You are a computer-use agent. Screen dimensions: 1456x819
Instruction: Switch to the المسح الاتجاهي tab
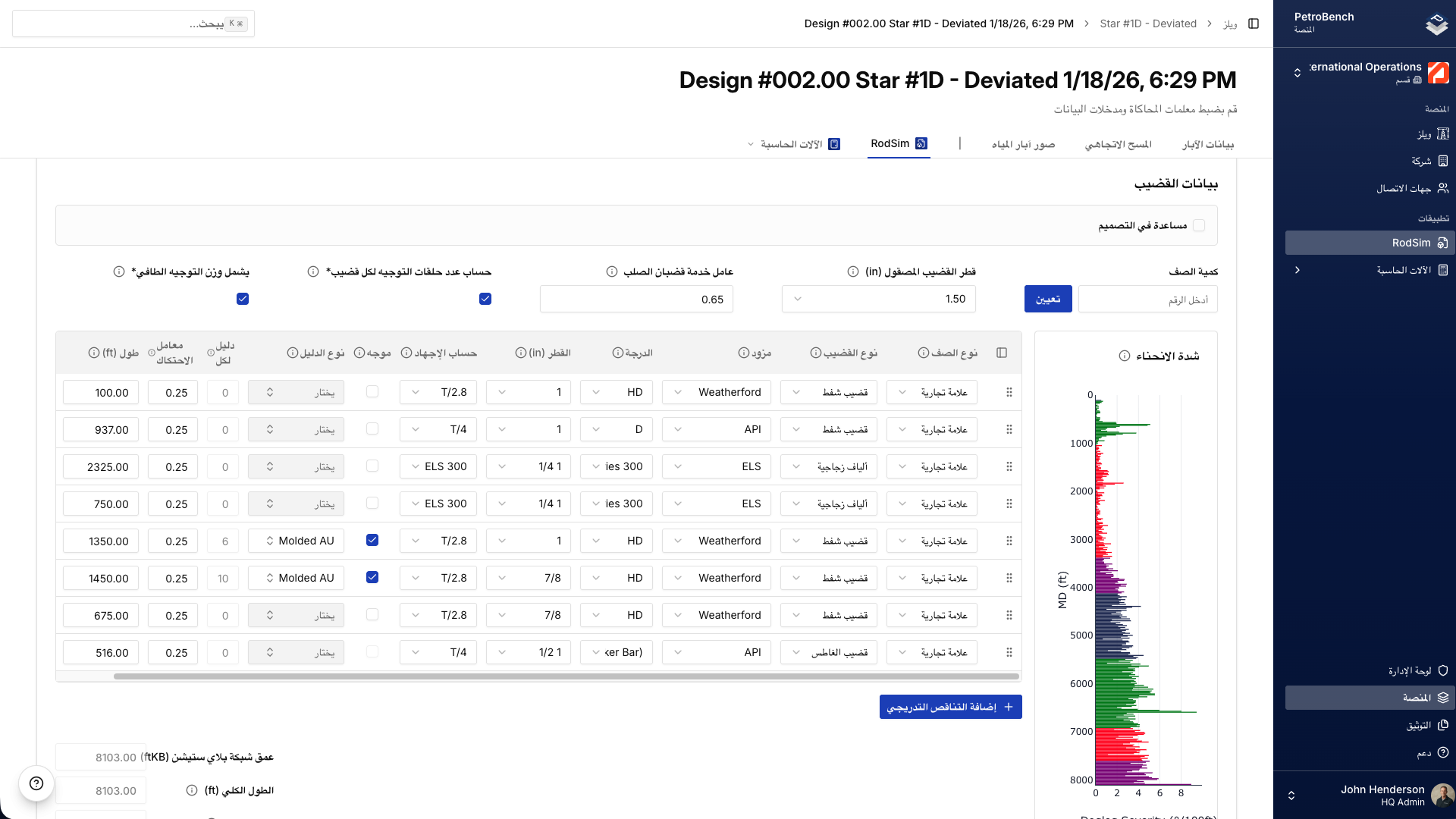[1118, 144]
